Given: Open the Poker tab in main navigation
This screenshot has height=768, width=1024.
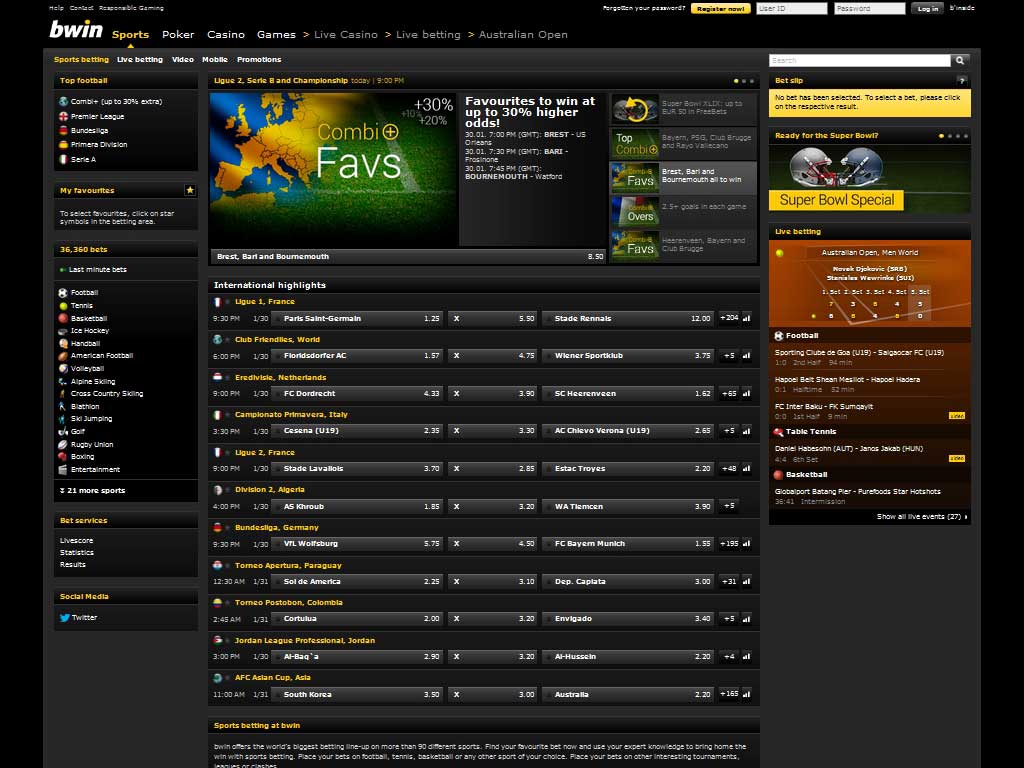Looking at the screenshot, I should (x=178, y=35).
